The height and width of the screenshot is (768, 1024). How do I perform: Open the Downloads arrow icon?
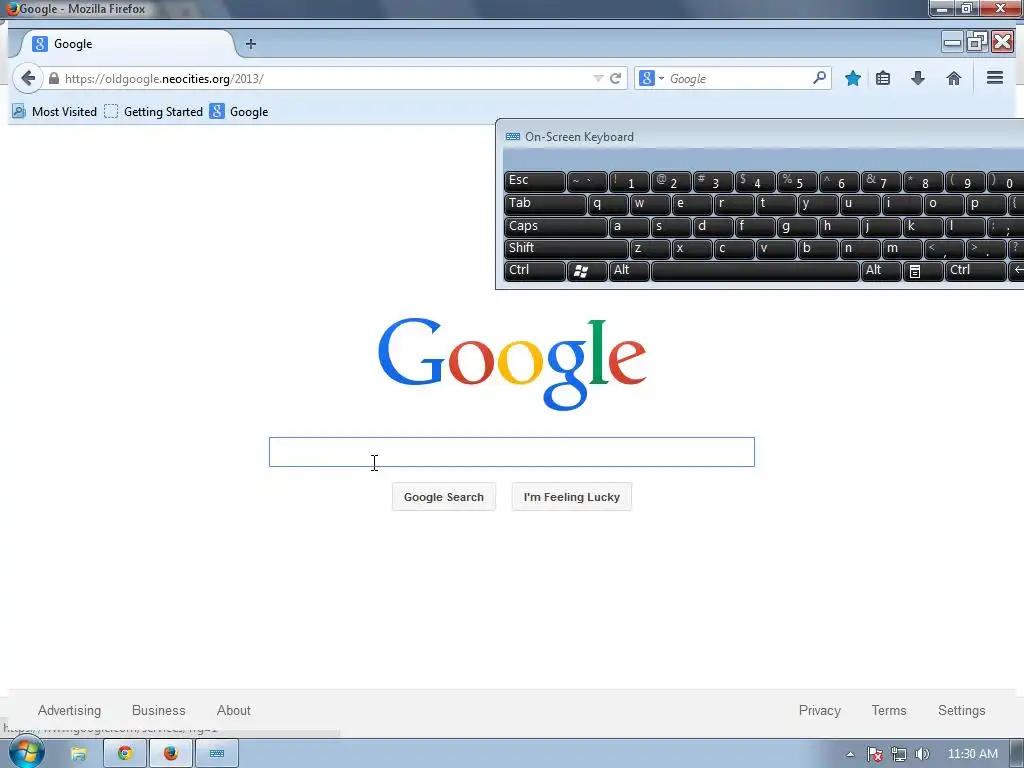click(x=918, y=78)
